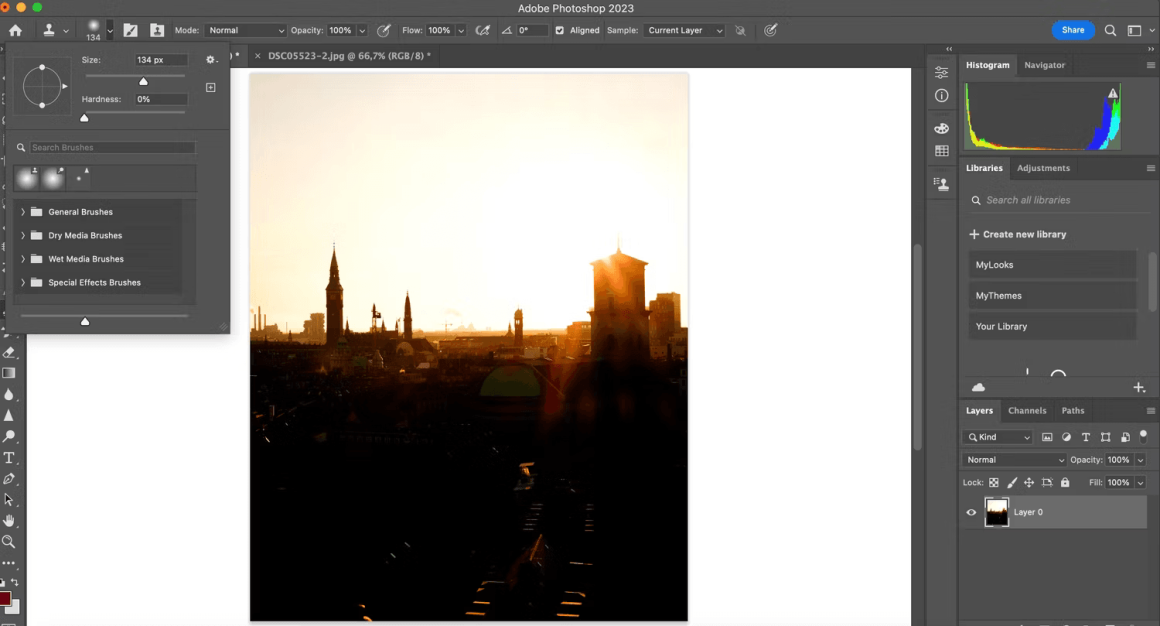Click the lock all layer icon

click(1065, 482)
